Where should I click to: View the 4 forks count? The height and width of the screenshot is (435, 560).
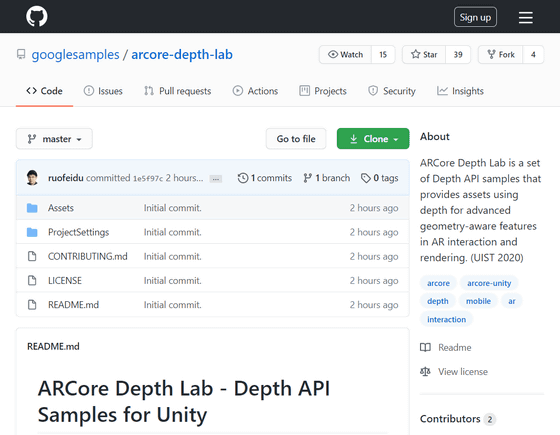tap(533, 55)
